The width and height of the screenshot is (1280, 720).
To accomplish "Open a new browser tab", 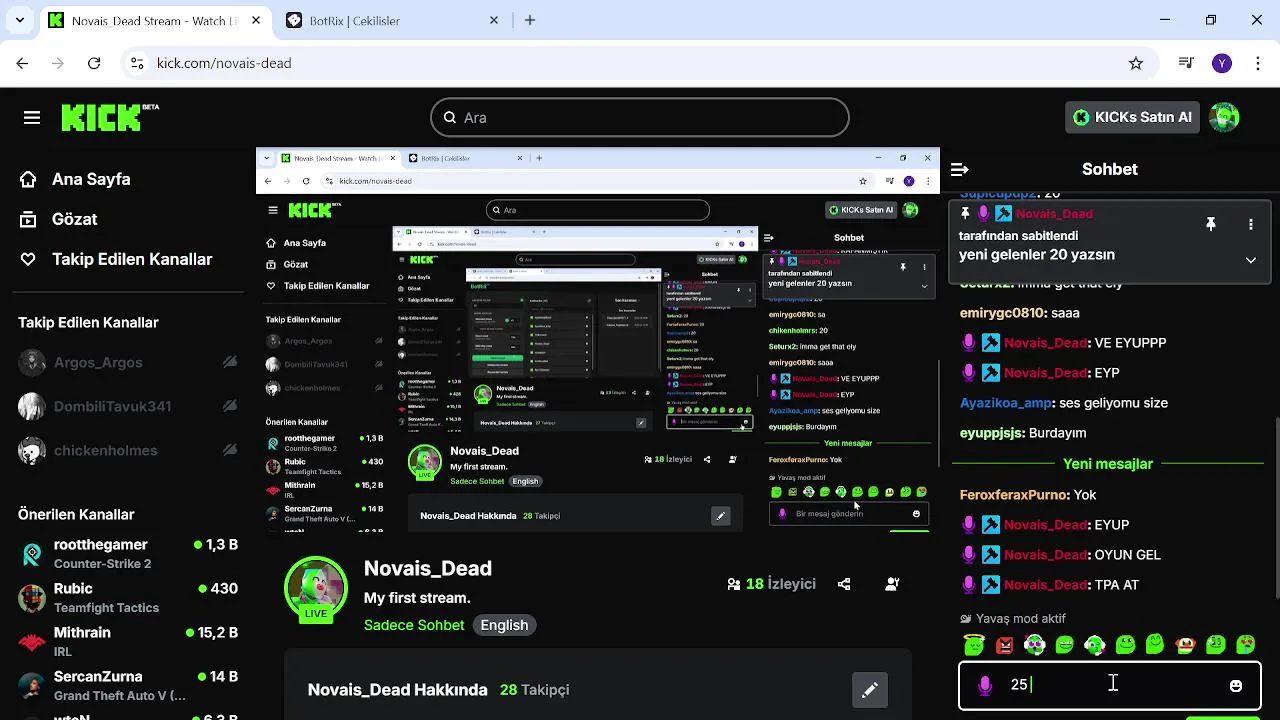I will click(x=530, y=20).
